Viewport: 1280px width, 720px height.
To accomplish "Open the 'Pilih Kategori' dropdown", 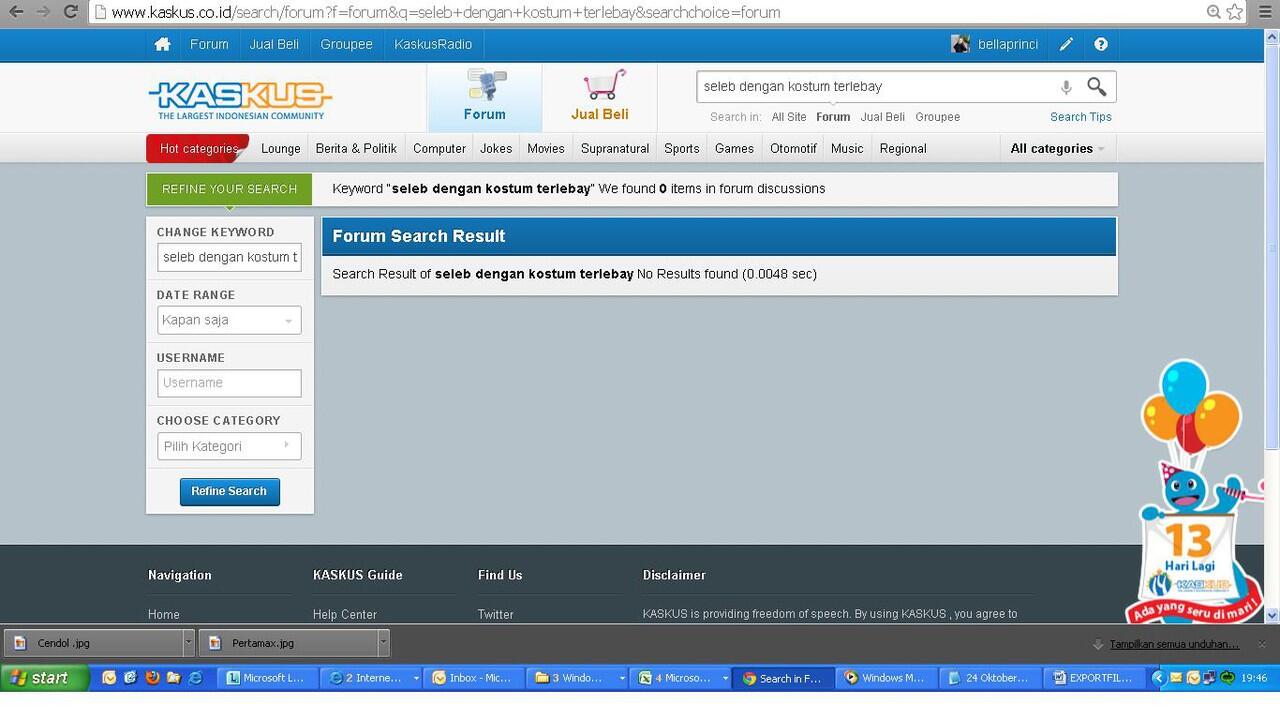I will point(229,446).
